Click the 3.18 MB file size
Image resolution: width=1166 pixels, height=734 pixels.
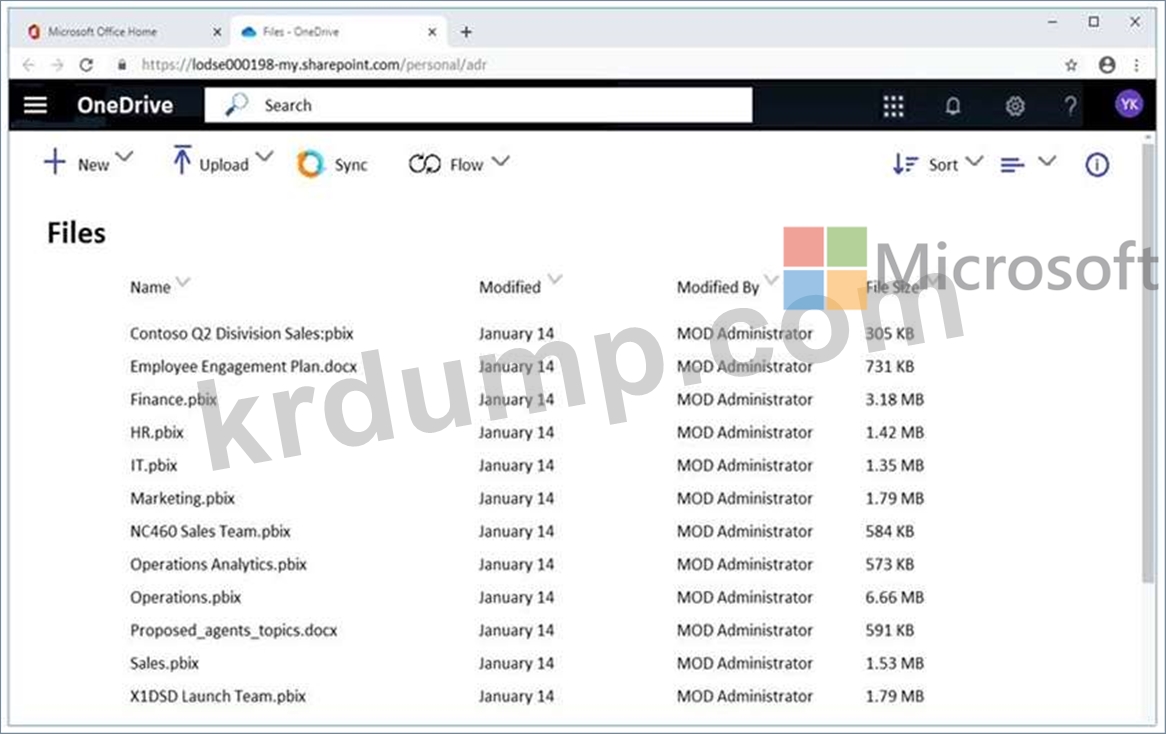tap(895, 399)
